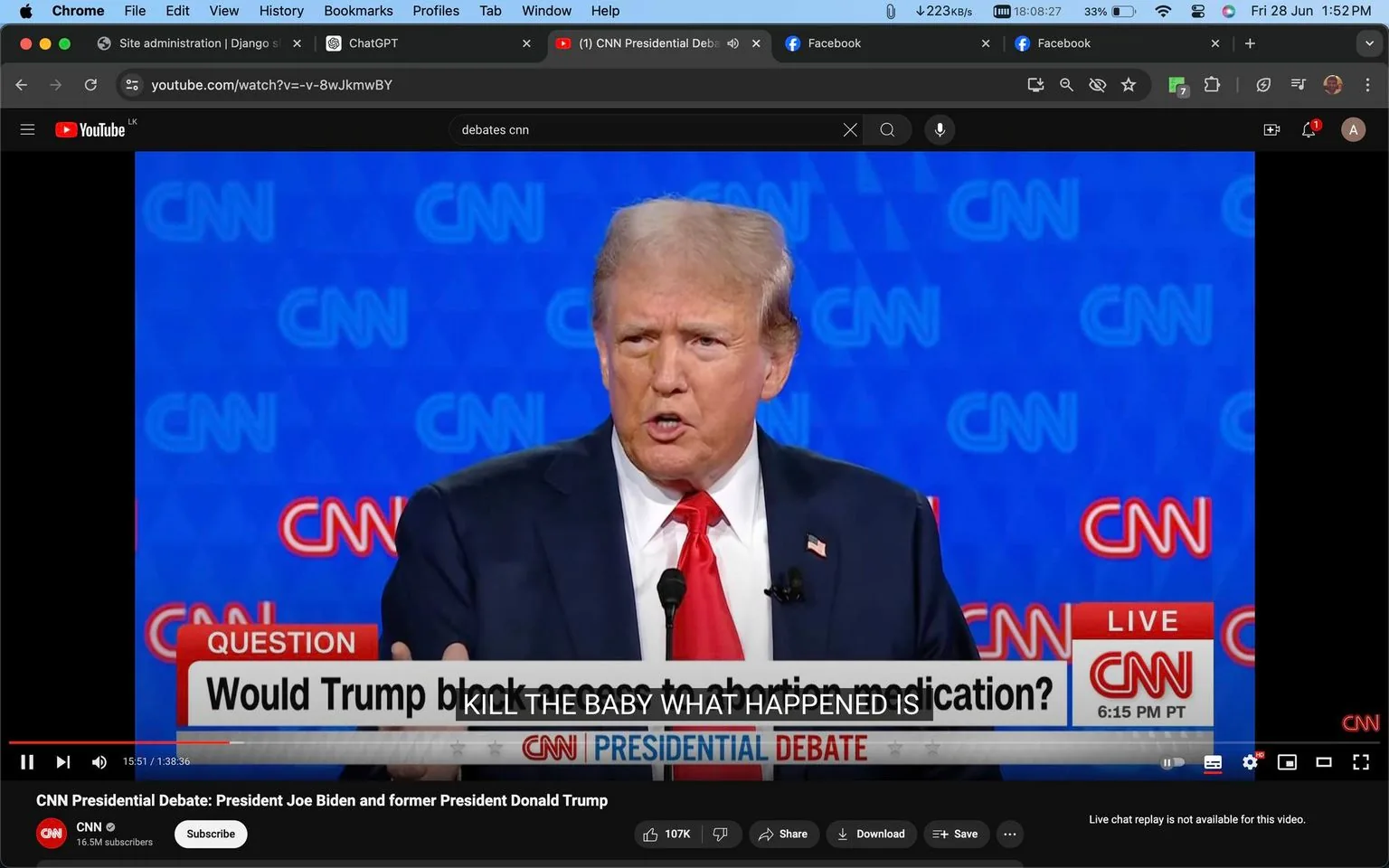Open the YouTube hamburger guide menu
This screenshot has height=868, width=1389.
(x=27, y=129)
